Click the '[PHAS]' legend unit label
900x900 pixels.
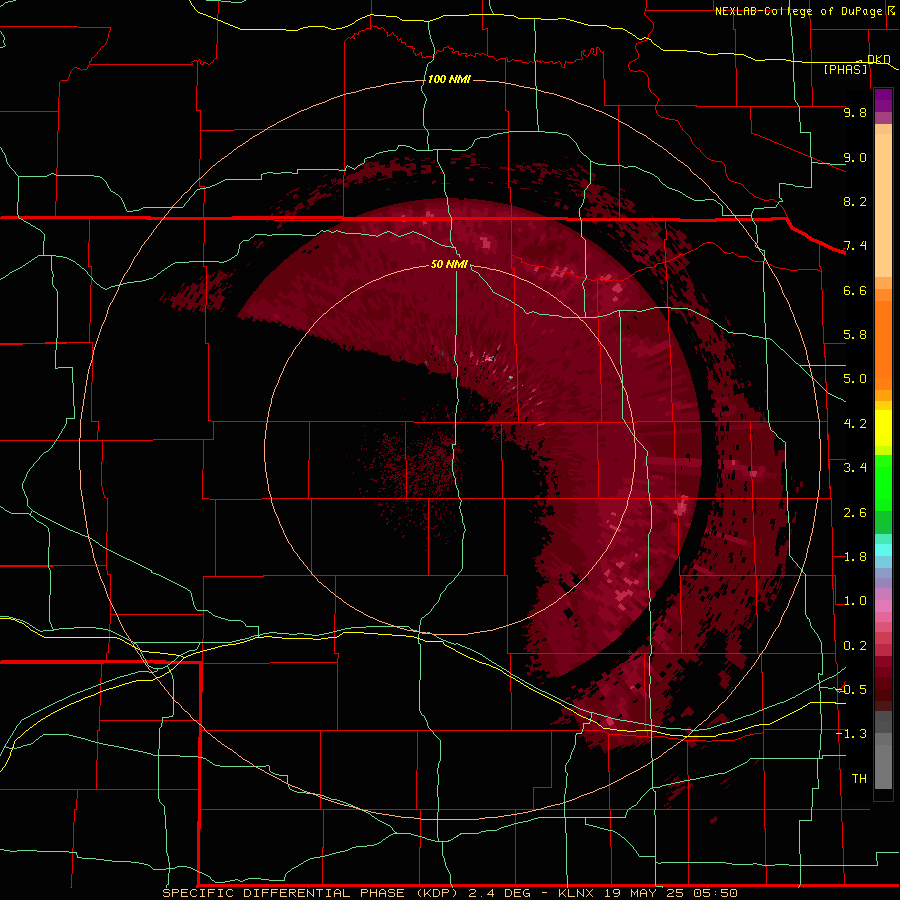[x=845, y=69]
